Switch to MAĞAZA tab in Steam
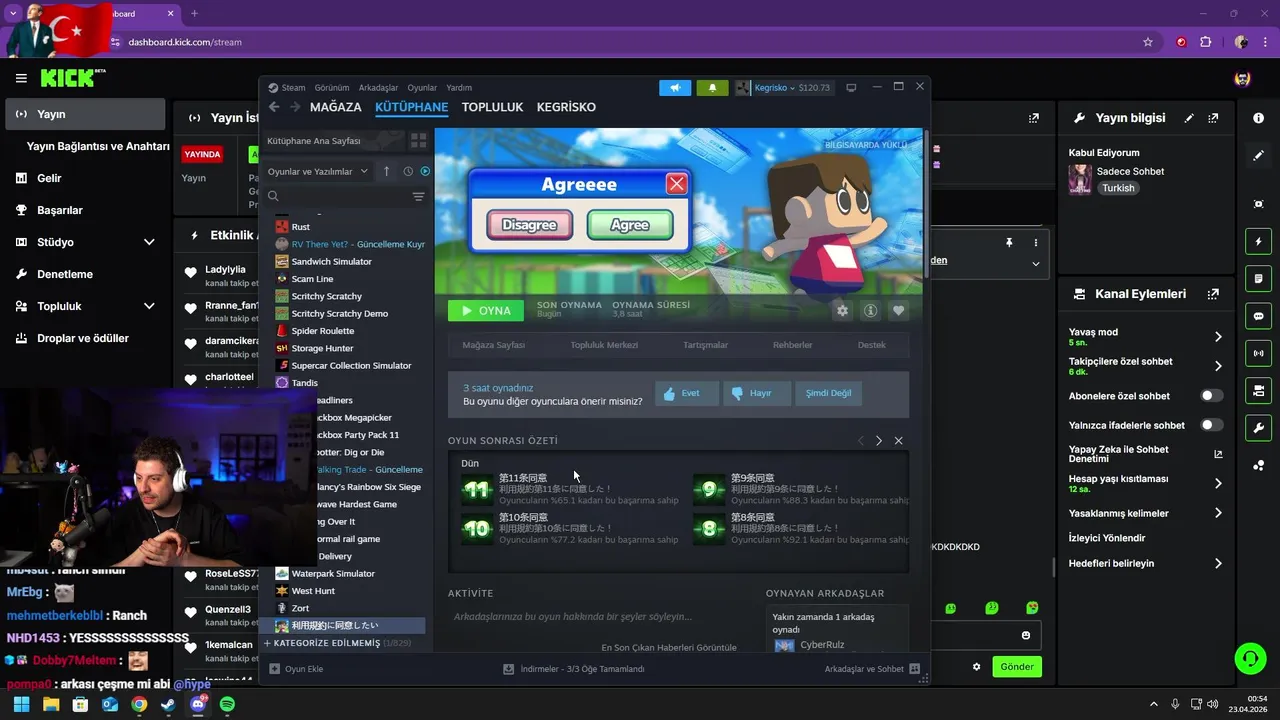Viewport: 1280px width, 720px height. pyautogui.click(x=336, y=107)
